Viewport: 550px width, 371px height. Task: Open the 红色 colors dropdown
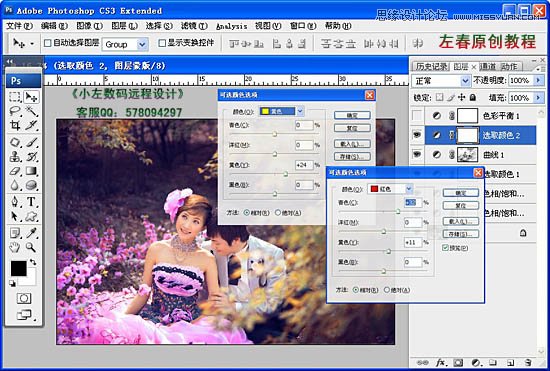(x=409, y=189)
